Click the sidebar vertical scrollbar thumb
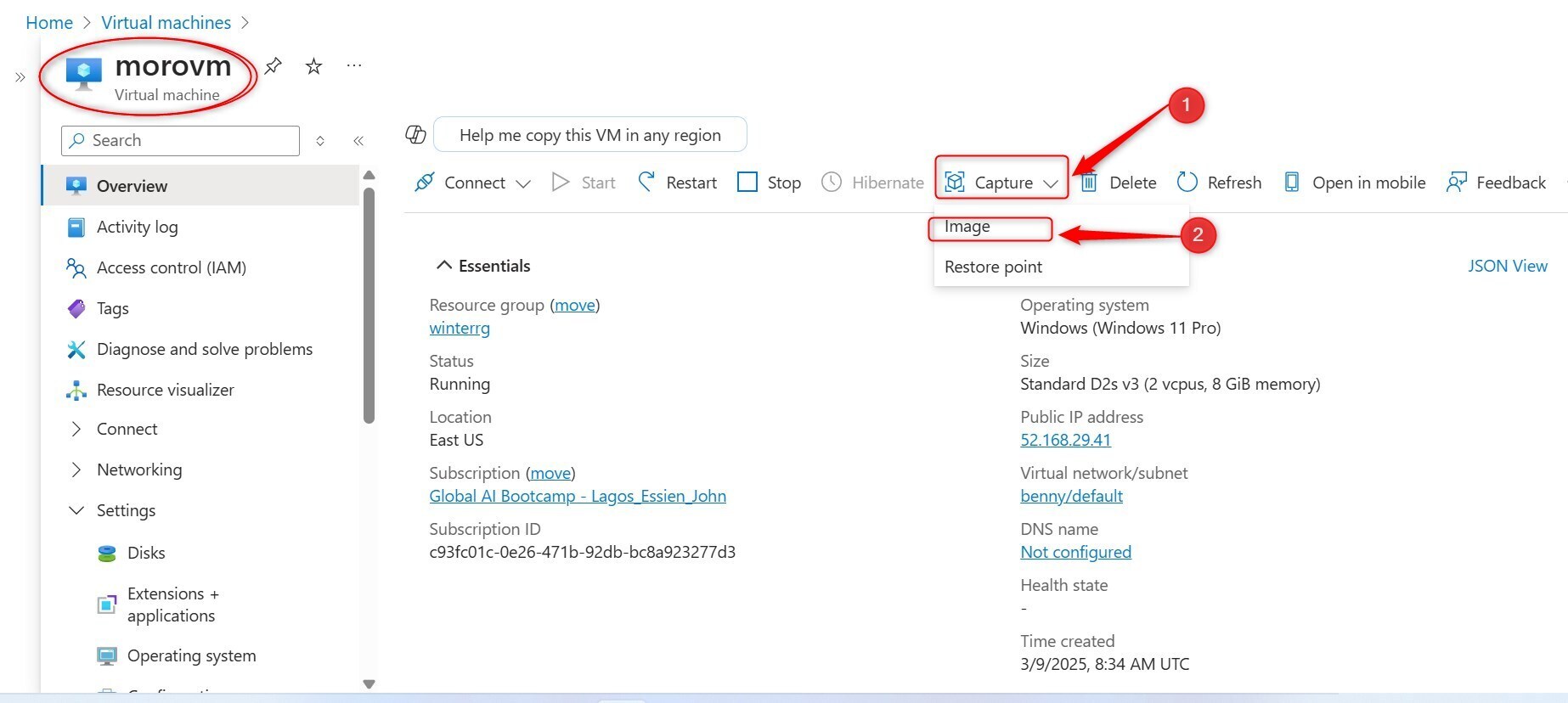Viewport: 1568px width, 703px height. pos(369,306)
